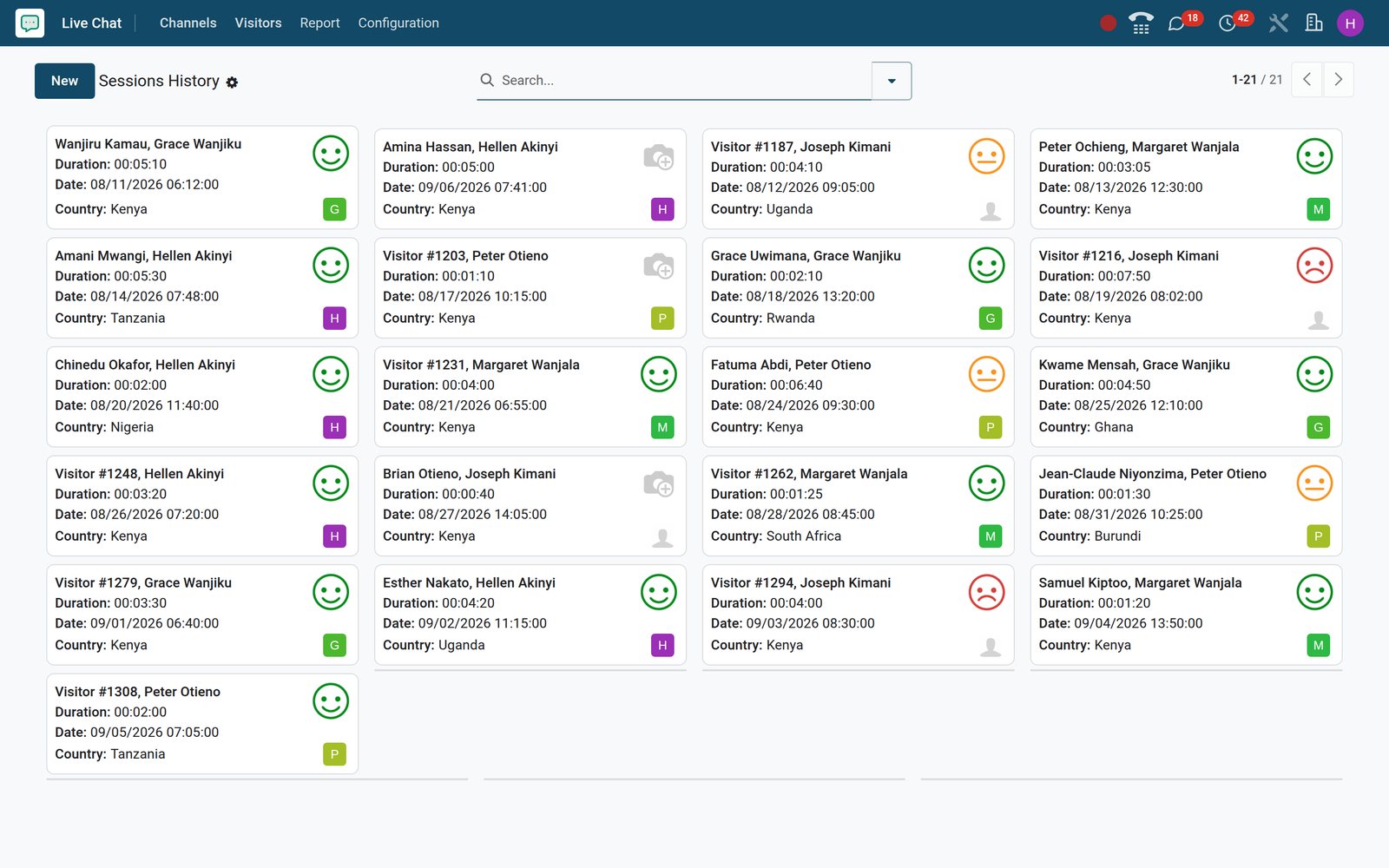This screenshot has width=1389, height=868.
Task: Click the Live Chat app logo icon
Action: pos(30,23)
